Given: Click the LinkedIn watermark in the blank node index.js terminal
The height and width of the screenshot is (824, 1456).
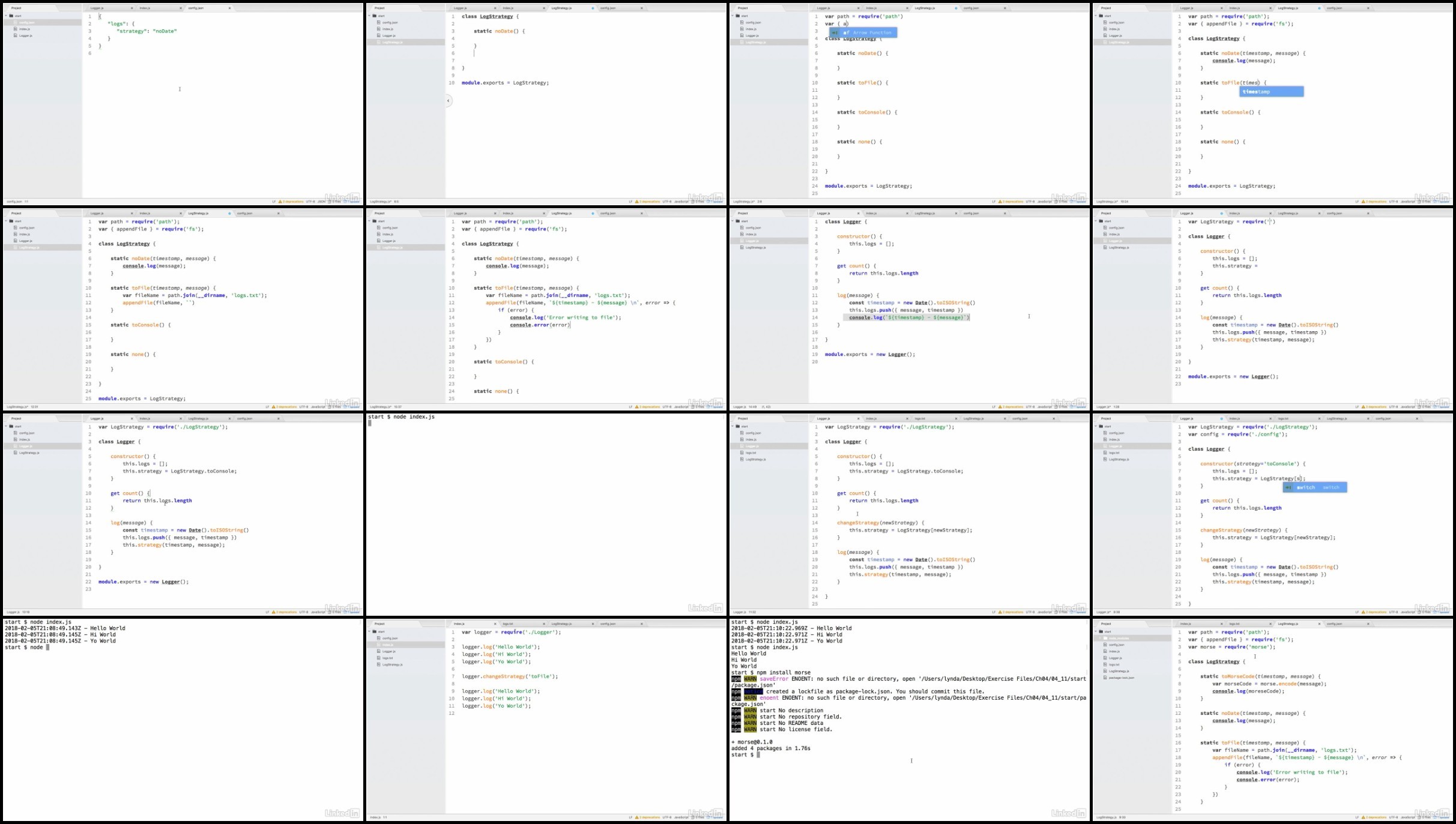Looking at the screenshot, I should pyautogui.click(x=705, y=608).
